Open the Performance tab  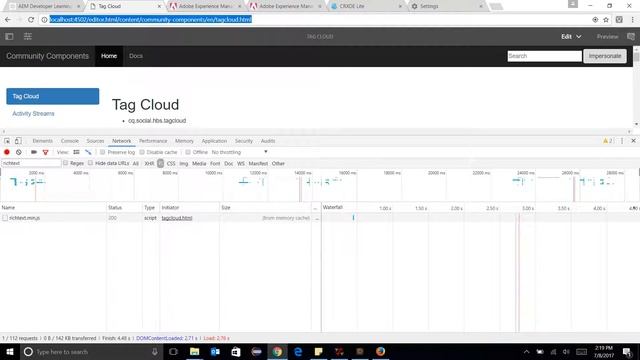pos(153,141)
